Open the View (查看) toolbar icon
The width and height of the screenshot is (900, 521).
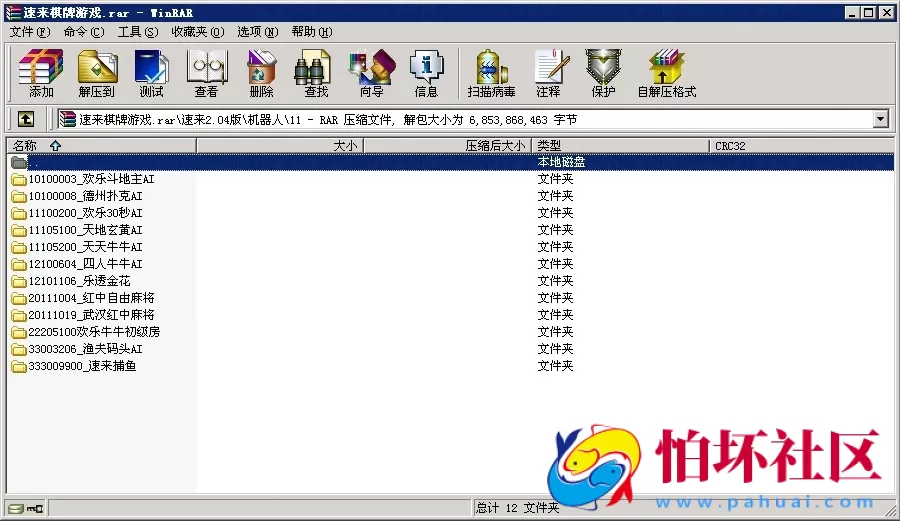pyautogui.click(x=207, y=73)
